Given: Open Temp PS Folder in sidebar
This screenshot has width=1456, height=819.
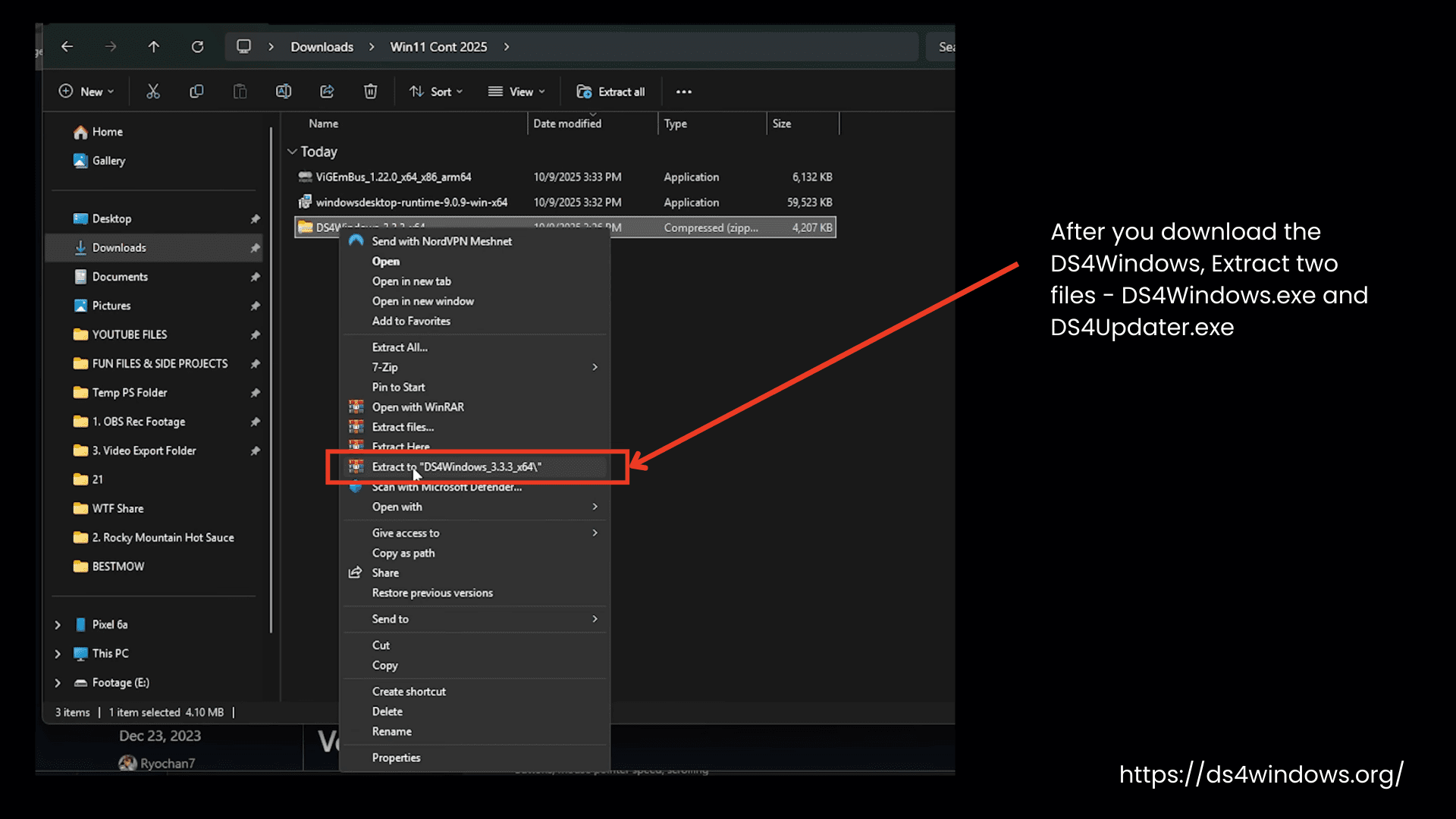Looking at the screenshot, I should click(120, 393).
